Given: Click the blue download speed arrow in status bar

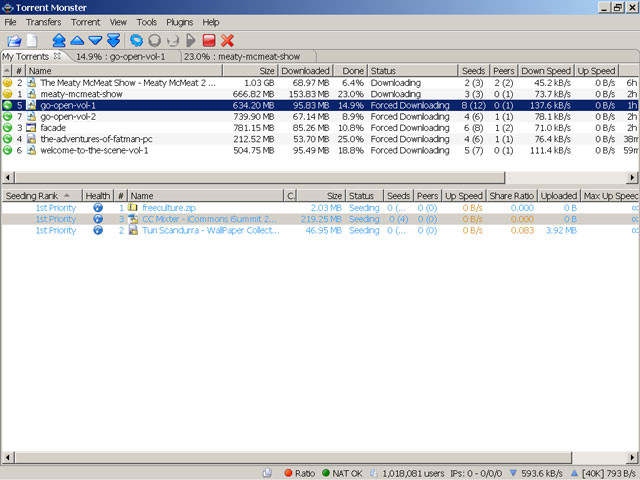Looking at the screenshot, I should pos(513,473).
